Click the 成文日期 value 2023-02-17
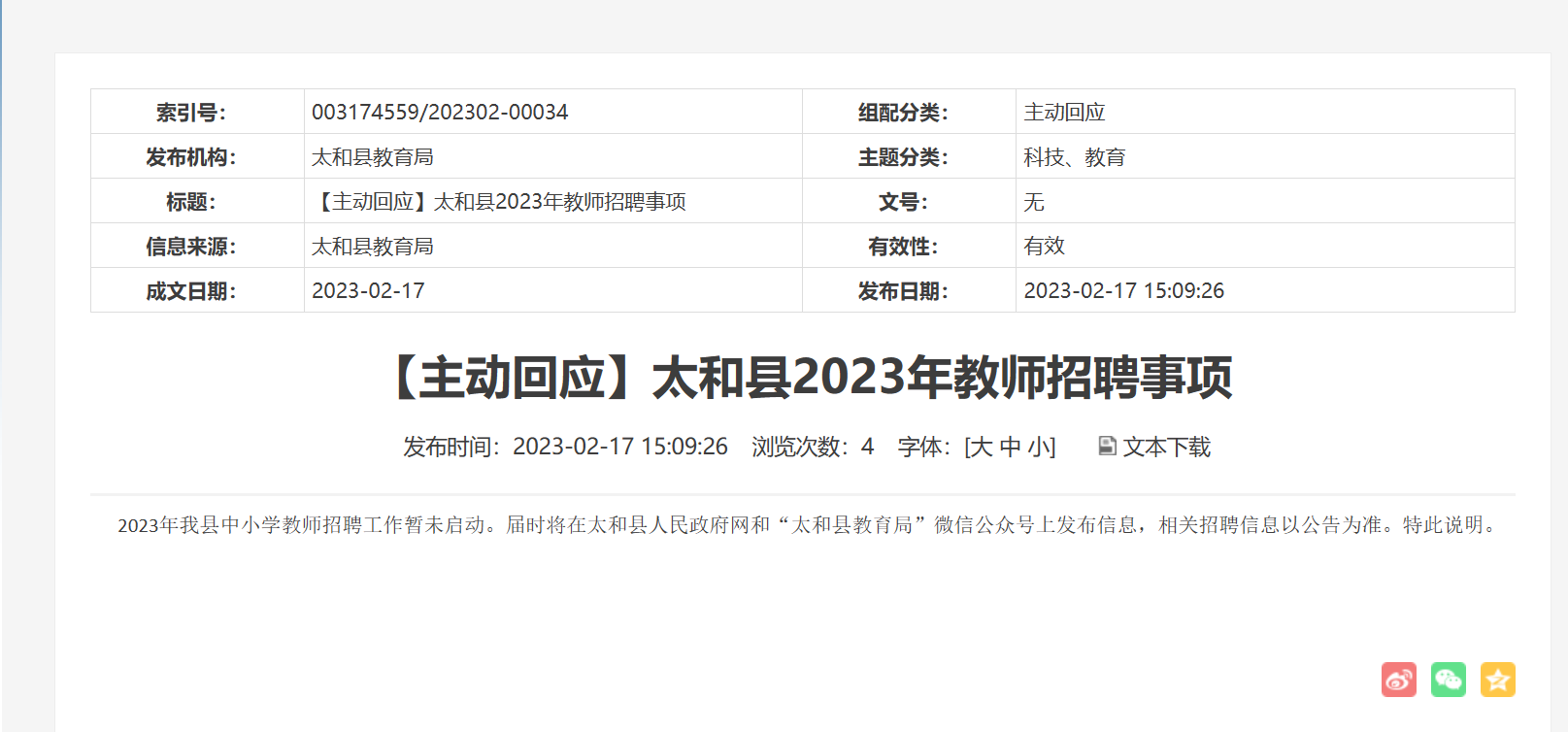 (x=368, y=290)
